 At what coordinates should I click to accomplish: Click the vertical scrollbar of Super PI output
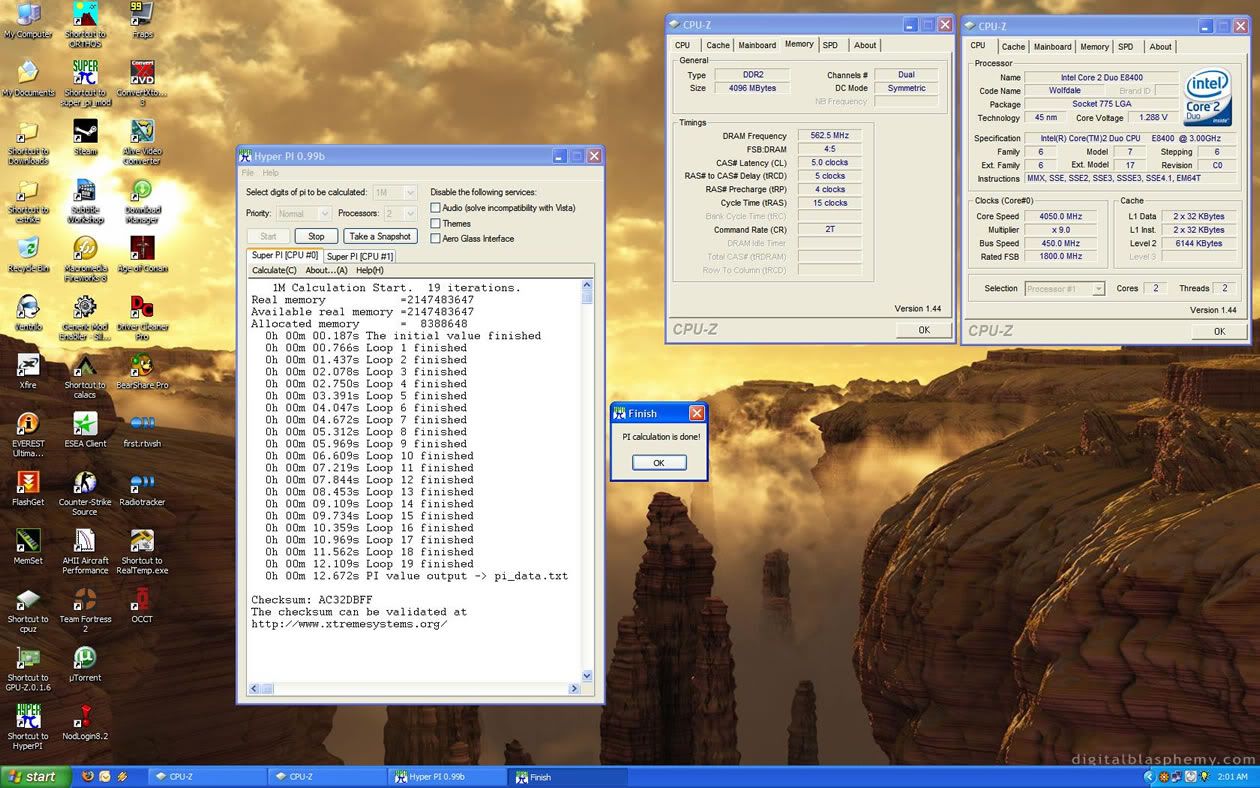[x=587, y=480]
